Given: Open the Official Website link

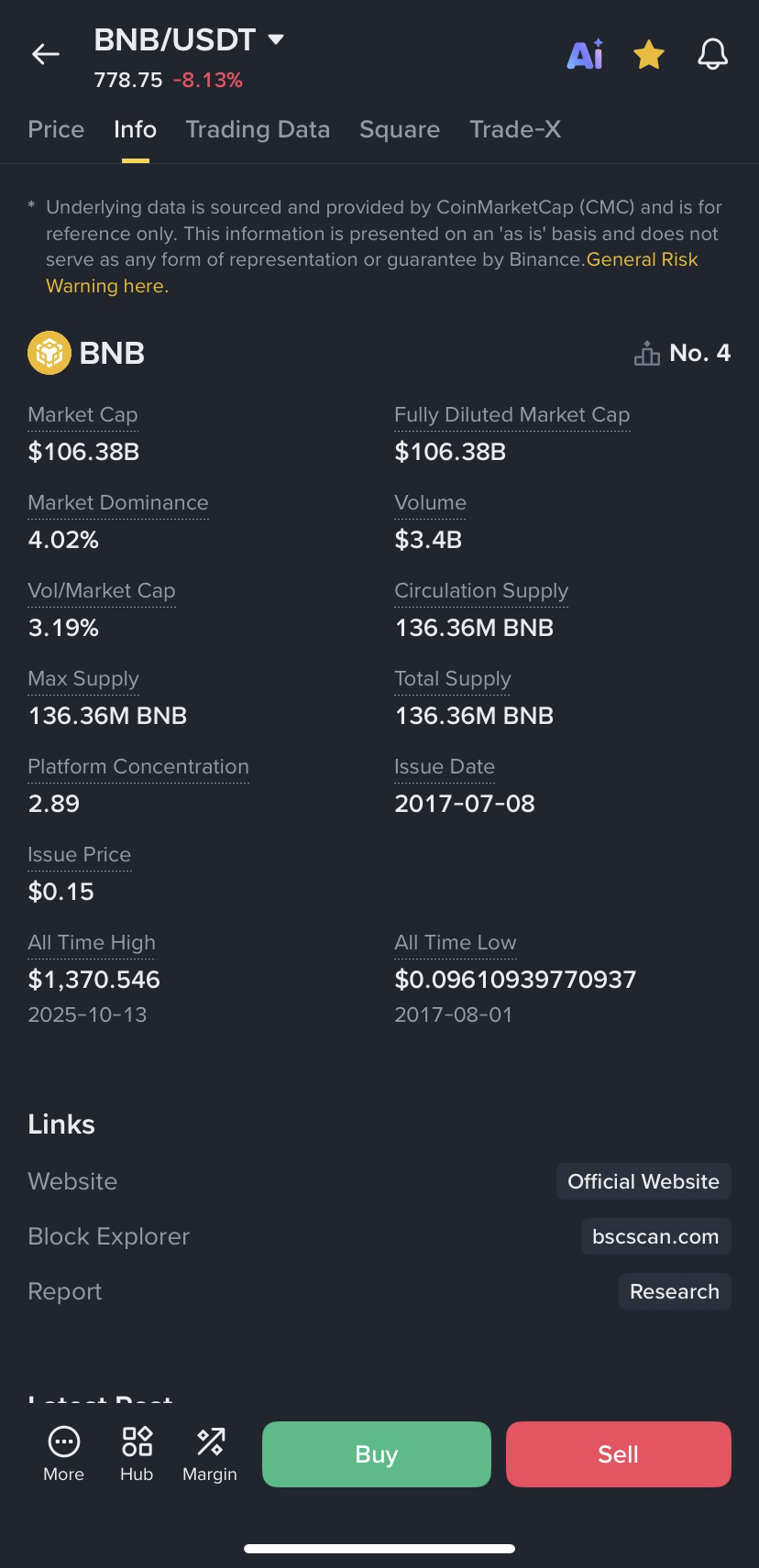Looking at the screenshot, I should (643, 1181).
